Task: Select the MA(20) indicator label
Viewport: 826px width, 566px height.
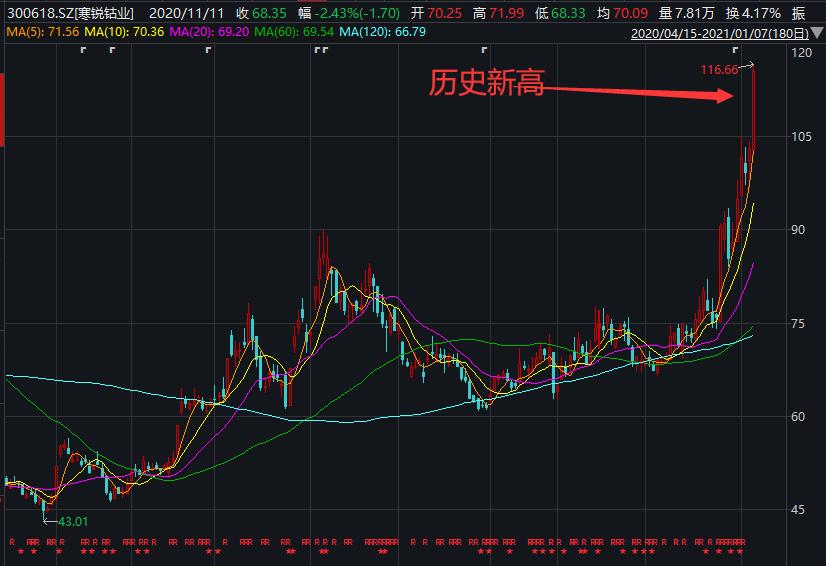Action: (x=205, y=33)
